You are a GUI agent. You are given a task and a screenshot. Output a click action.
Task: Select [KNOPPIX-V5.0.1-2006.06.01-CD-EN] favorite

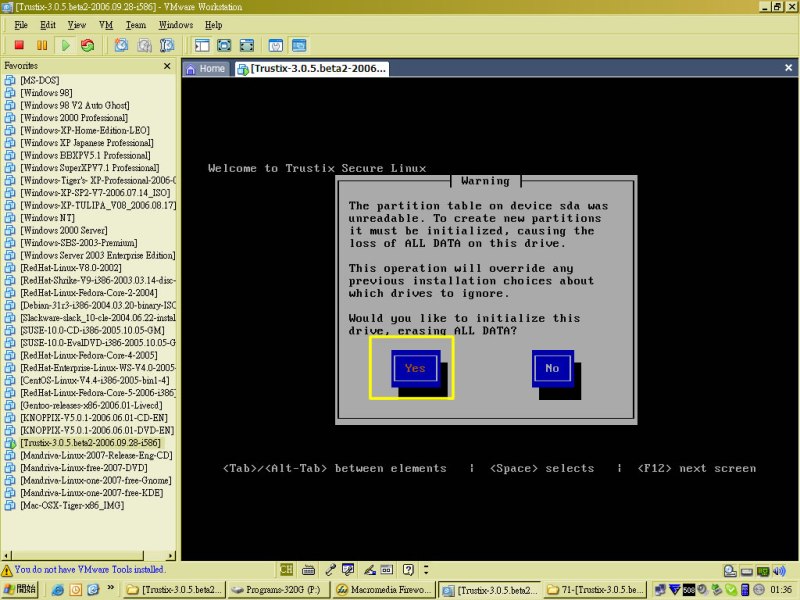[94, 418]
